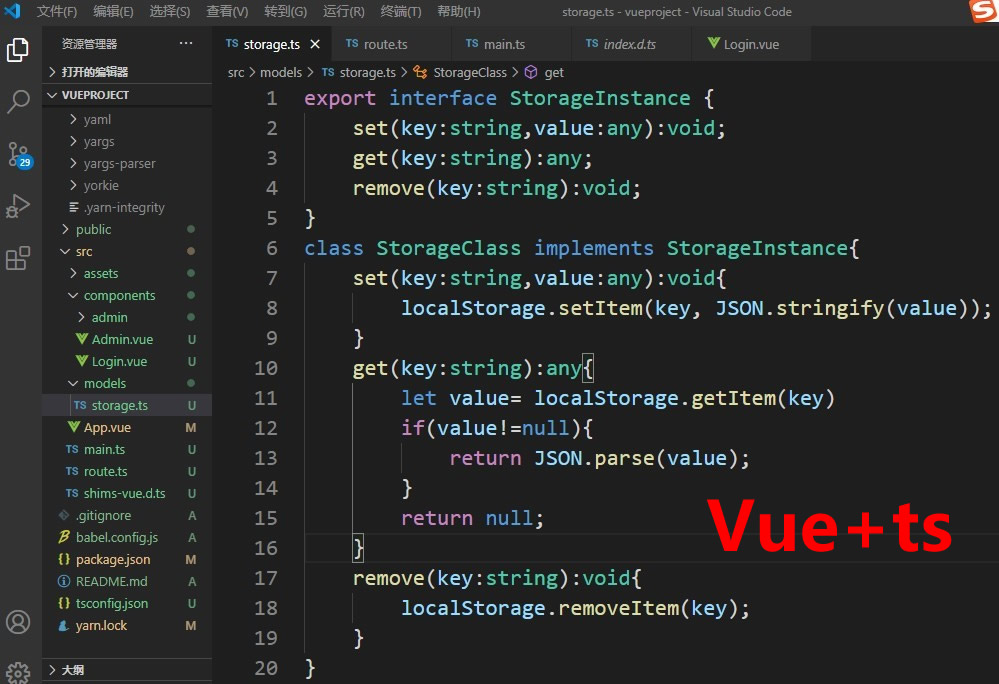Expand the yaml folder
Viewport: 999px width, 684px height.
127,119
